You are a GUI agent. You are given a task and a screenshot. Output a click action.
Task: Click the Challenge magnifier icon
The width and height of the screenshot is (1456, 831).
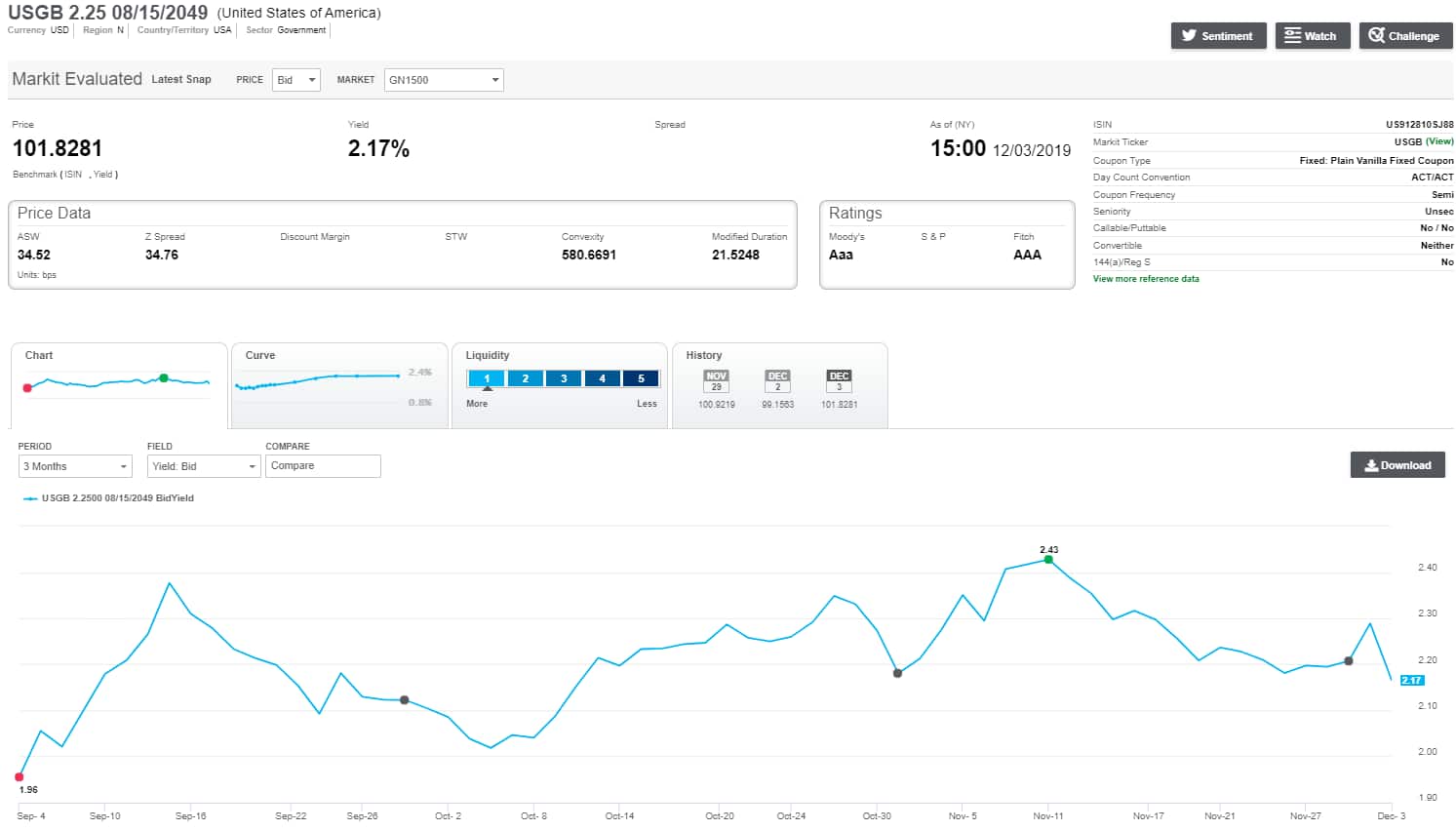pos(1377,35)
